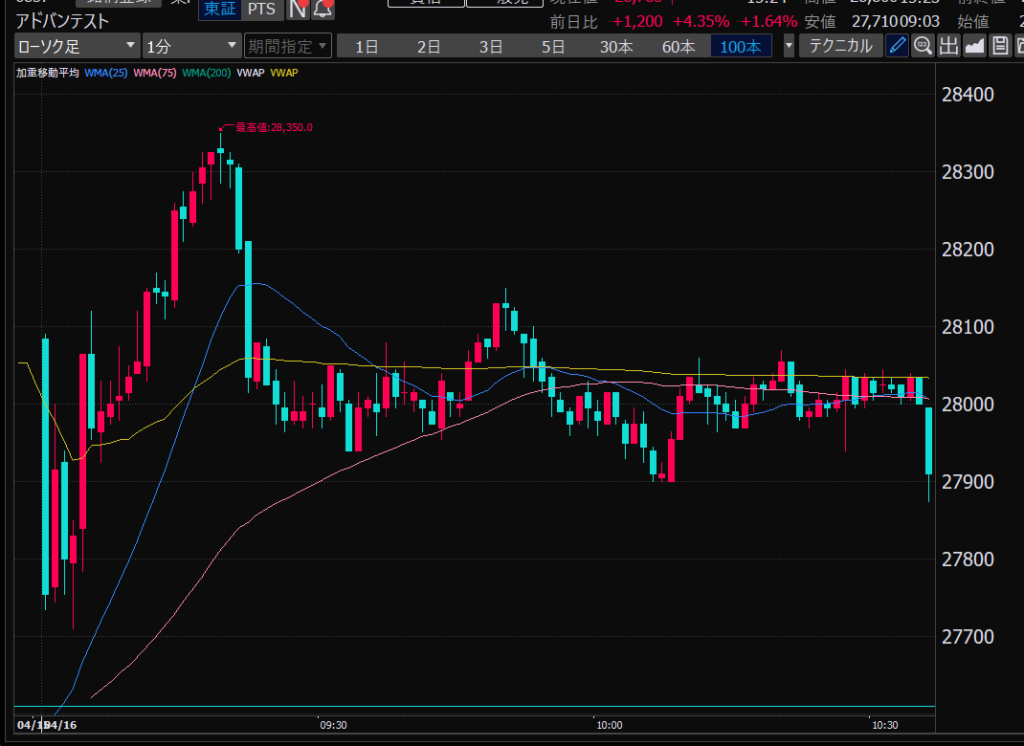The width and height of the screenshot is (1024, 746).
Task: Select the 100本 range tab
Action: (740, 46)
